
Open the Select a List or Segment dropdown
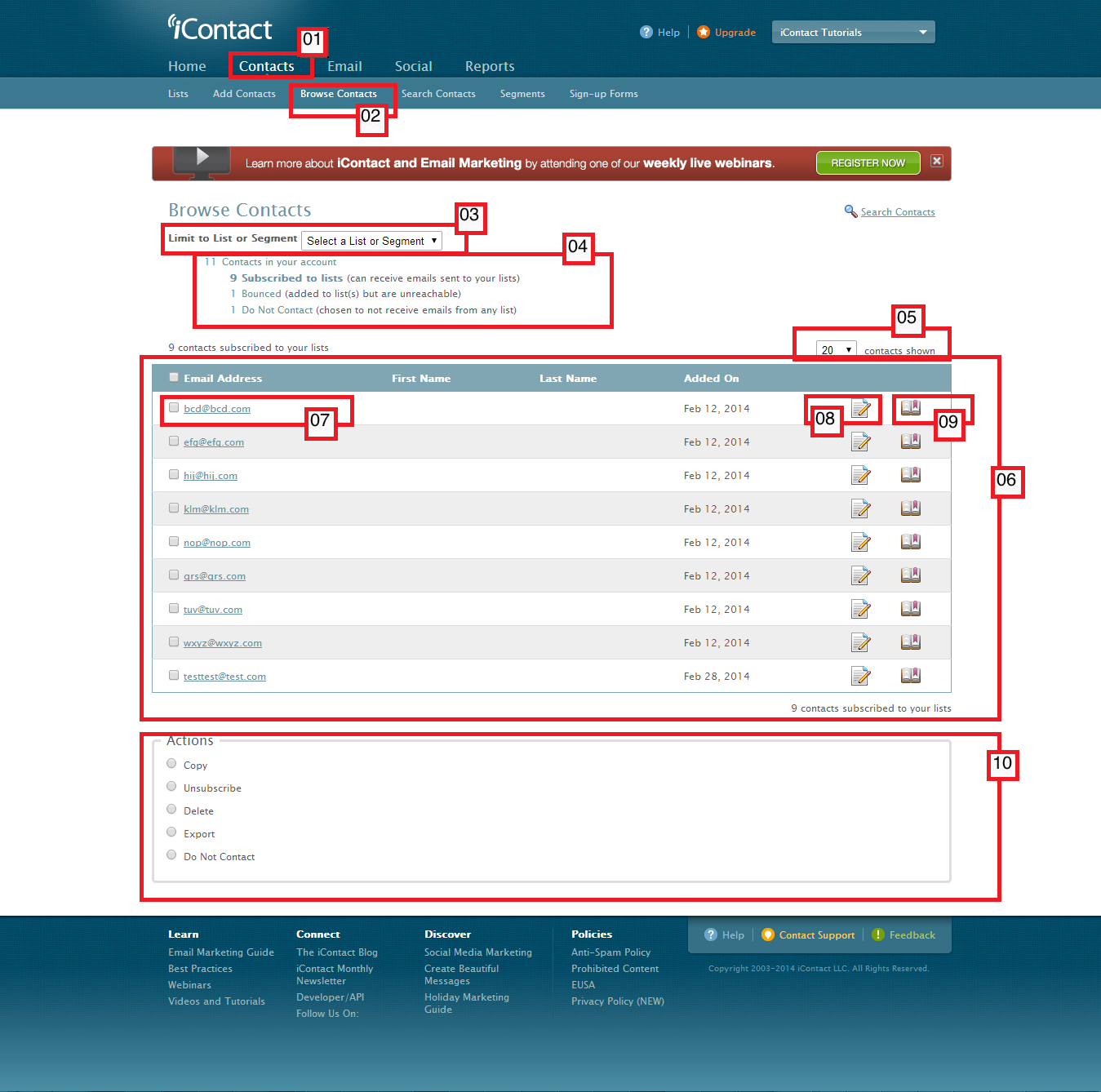click(371, 241)
